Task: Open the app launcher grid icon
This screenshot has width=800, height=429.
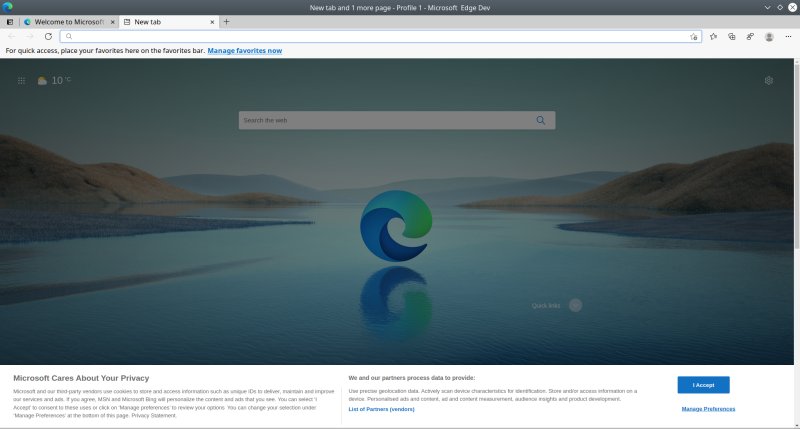Action: (x=21, y=81)
